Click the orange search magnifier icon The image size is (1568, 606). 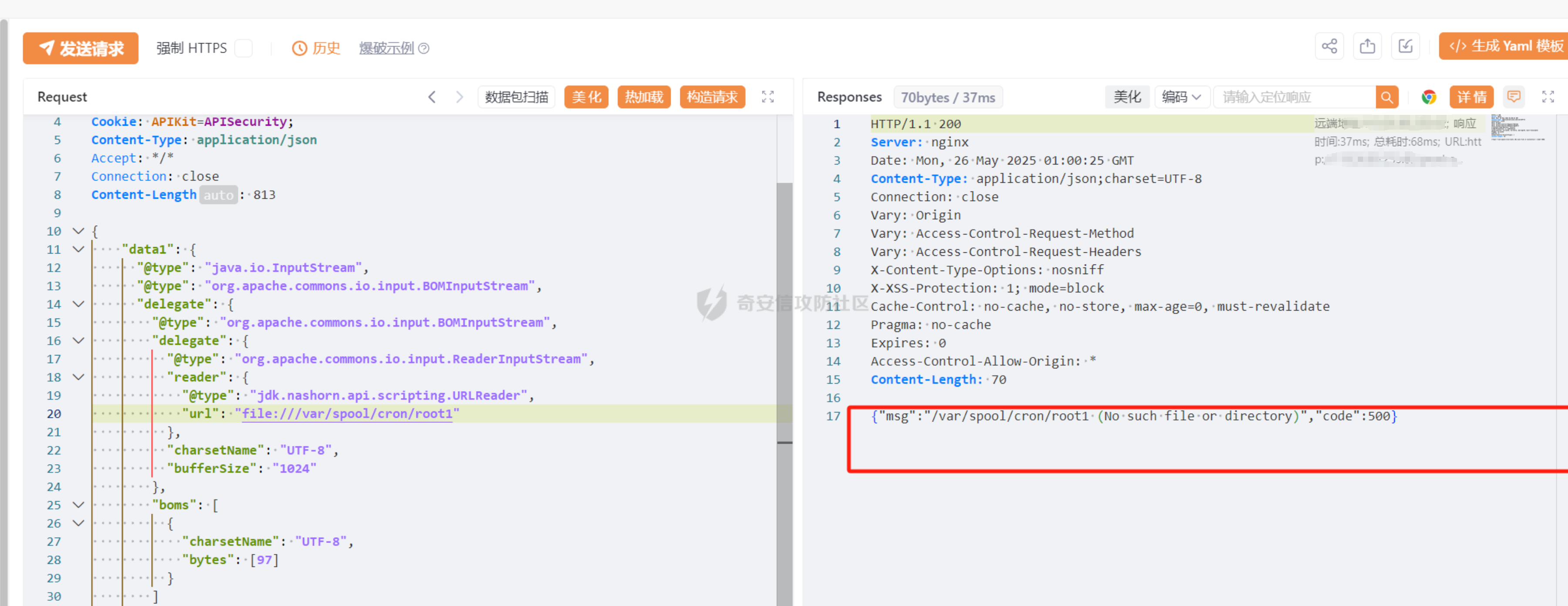tap(1387, 97)
